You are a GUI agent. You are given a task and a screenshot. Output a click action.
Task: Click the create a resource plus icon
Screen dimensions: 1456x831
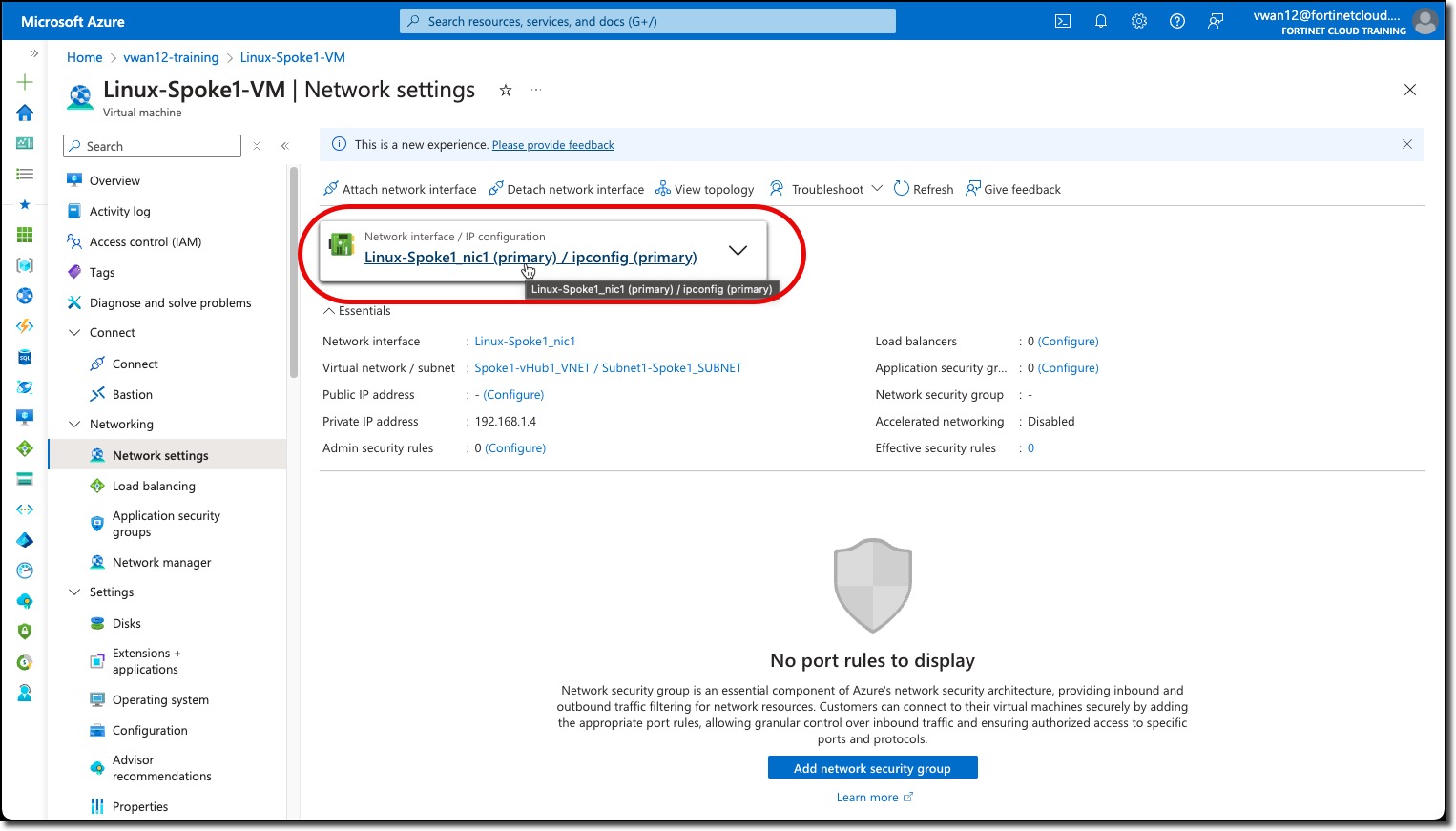[25, 82]
